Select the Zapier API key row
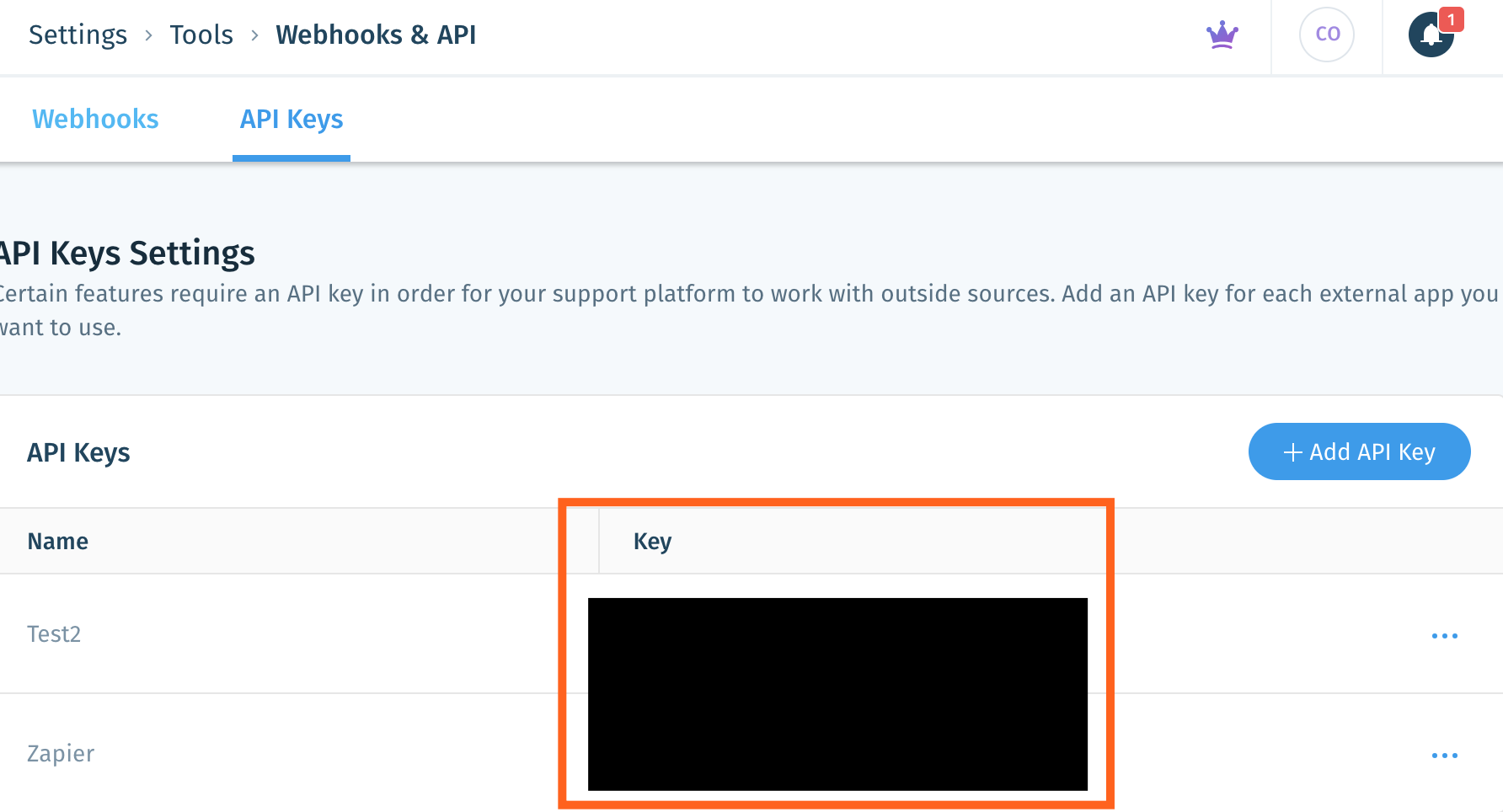This screenshot has height=812, width=1503. click(x=61, y=754)
